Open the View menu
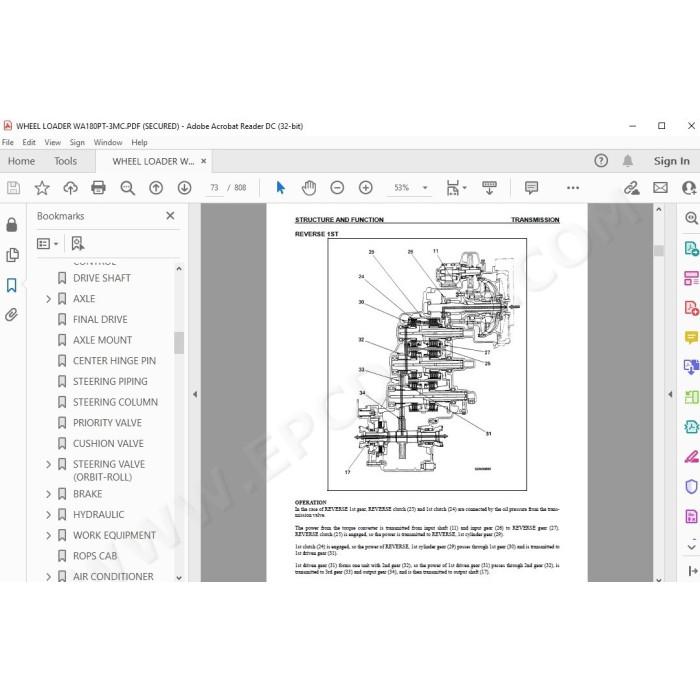This screenshot has height=700, width=700. (x=52, y=142)
